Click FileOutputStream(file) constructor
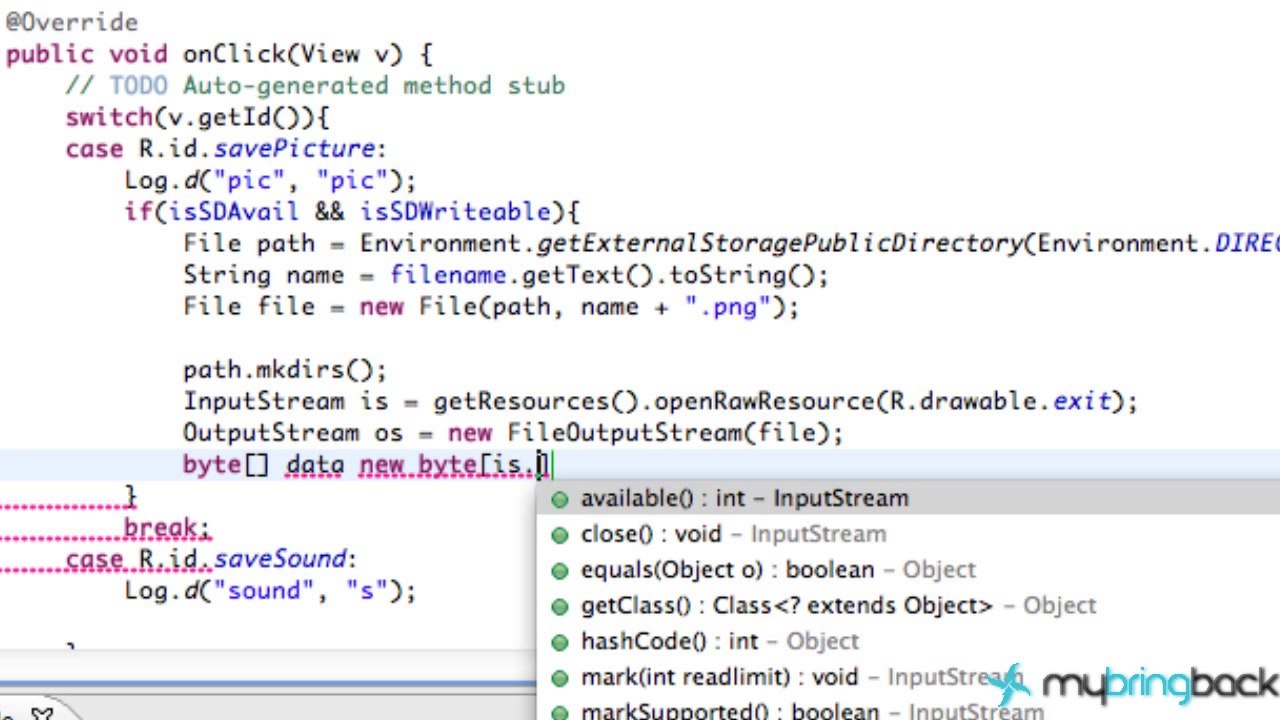1280x720 pixels. (667, 434)
